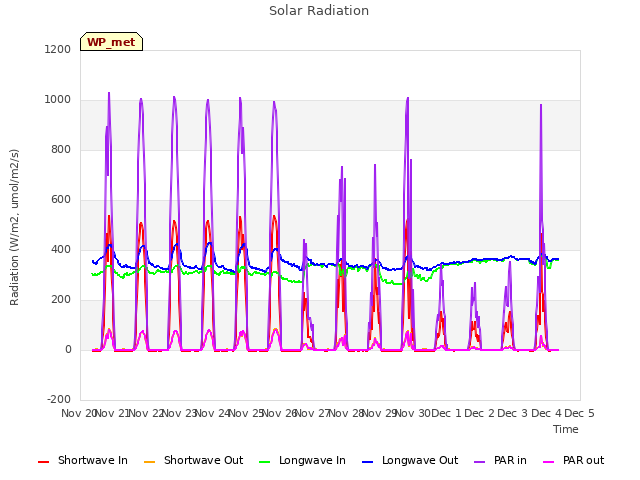Click the 200 y-axis tick label

pyautogui.click(x=61, y=300)
